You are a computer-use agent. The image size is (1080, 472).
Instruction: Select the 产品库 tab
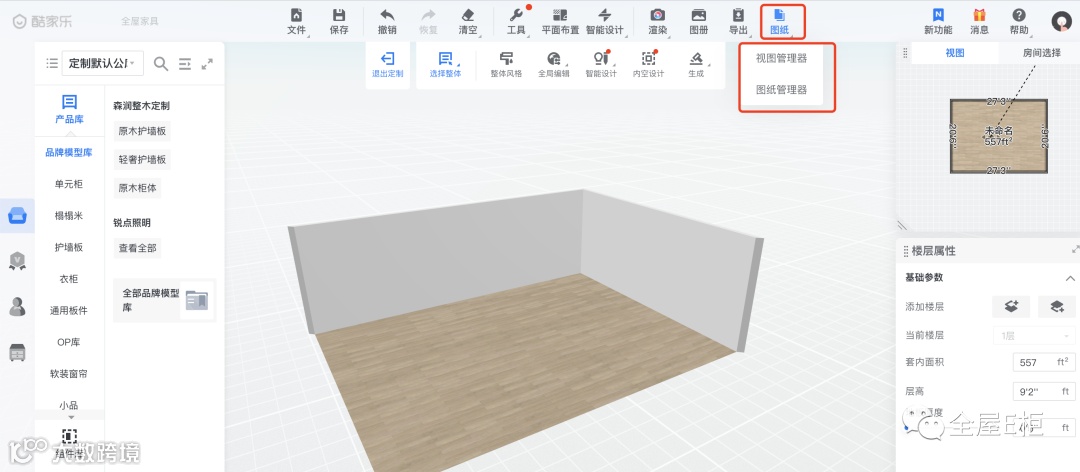click(70, 110)
